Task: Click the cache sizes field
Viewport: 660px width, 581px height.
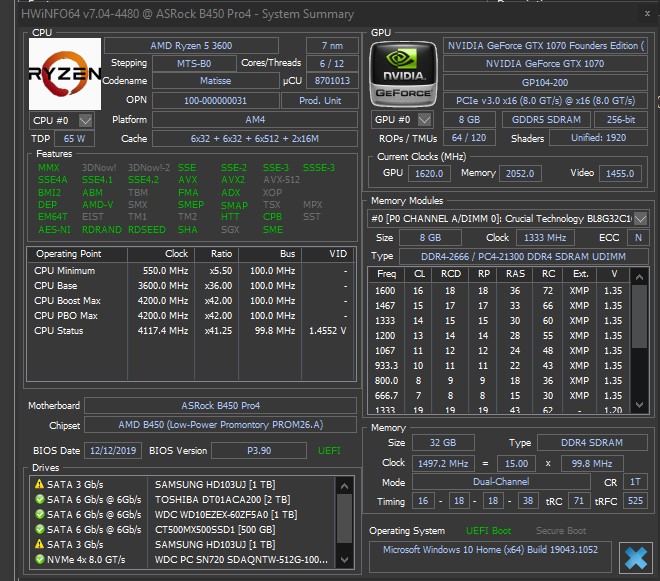Action: pyautogui.click(x=255, y=139)
